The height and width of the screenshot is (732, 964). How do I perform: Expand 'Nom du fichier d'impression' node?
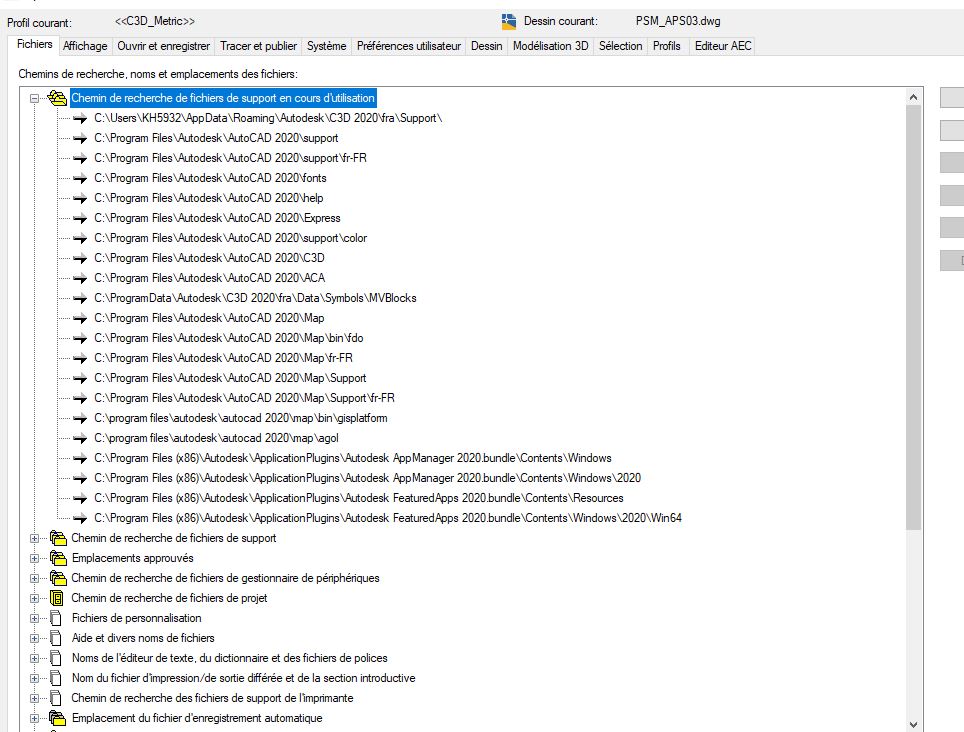pyautogui.click(x=34, y=679)
